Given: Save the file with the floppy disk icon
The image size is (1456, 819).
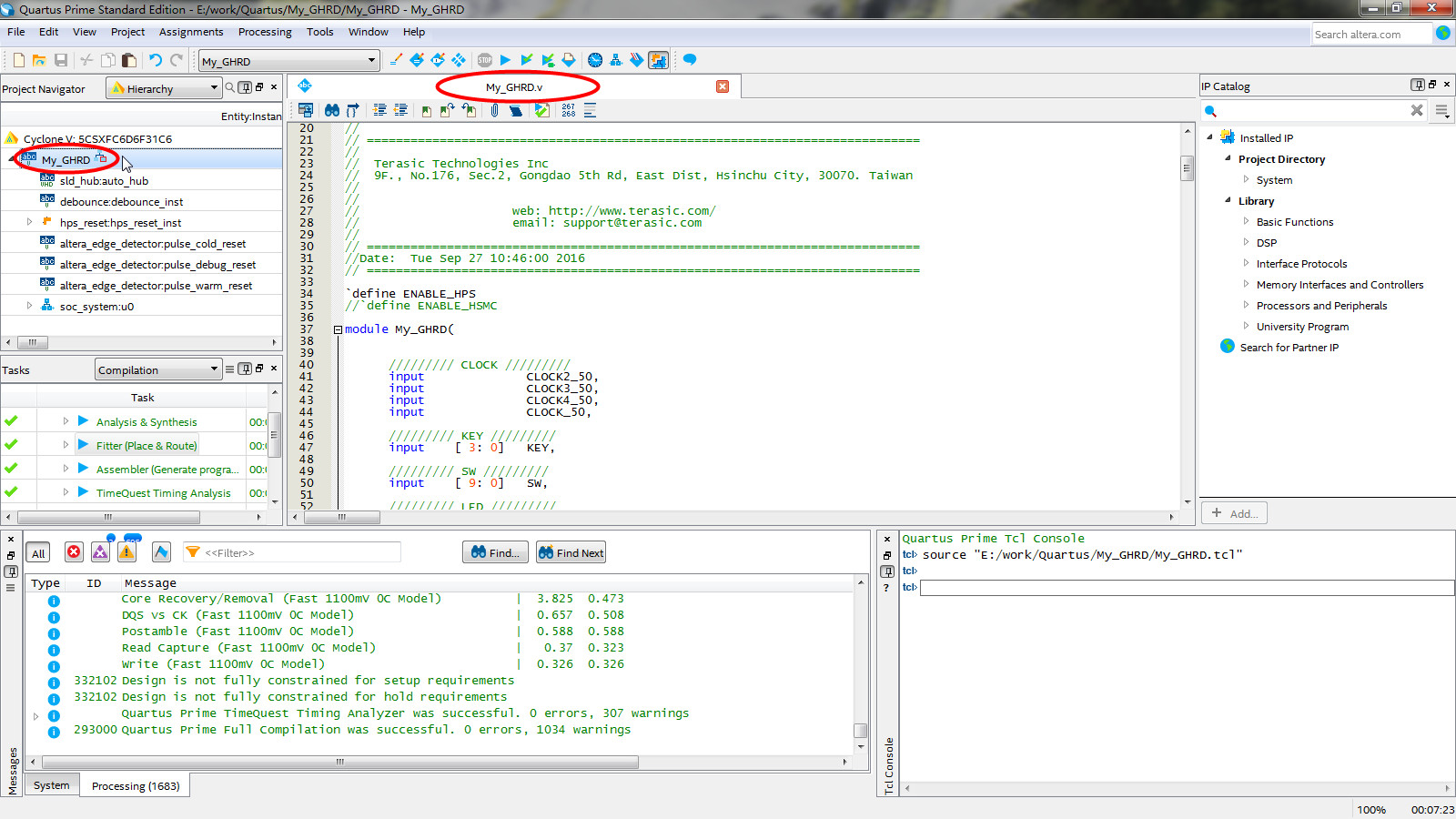Looking at the screenshot, I should tap(61, 60).
